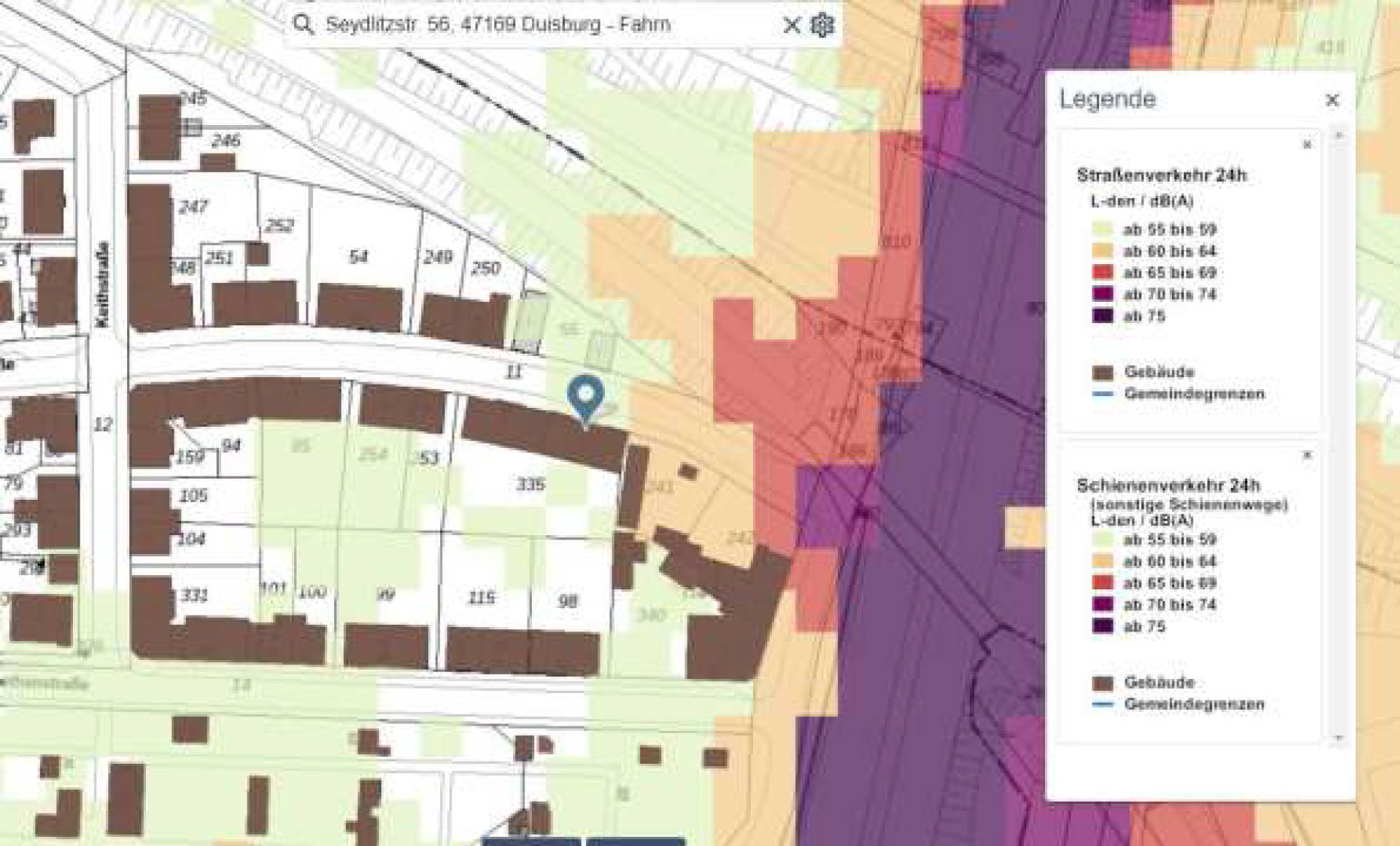Click the Schienenverkehr Gemeindegrenzen line symbol

pyautogui.click(x=1102, y=704)
